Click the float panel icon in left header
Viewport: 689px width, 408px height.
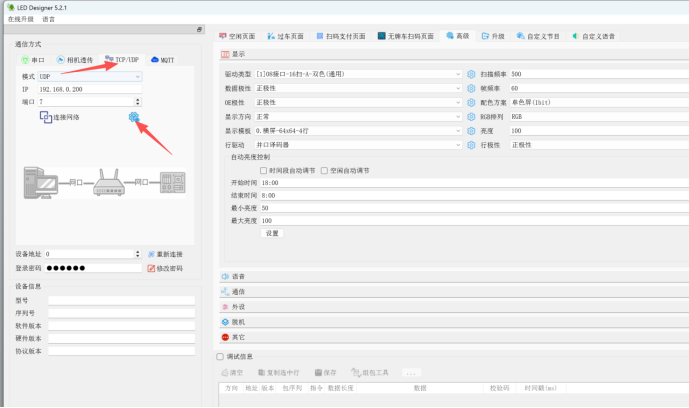tap(199, 29)
